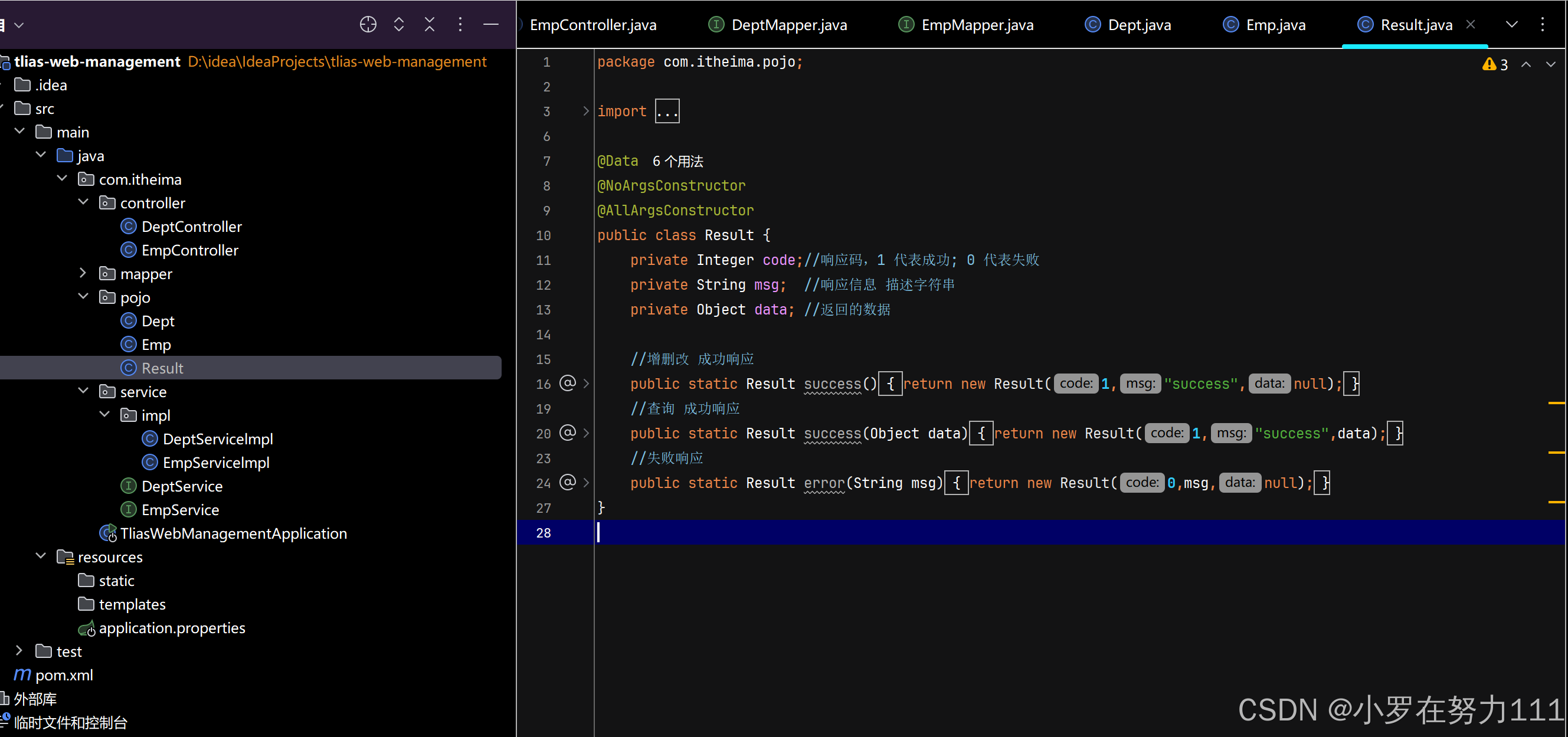Expand the folded success method on line 20
Viewport: 1568px width, 737px height.
(585, 433)
